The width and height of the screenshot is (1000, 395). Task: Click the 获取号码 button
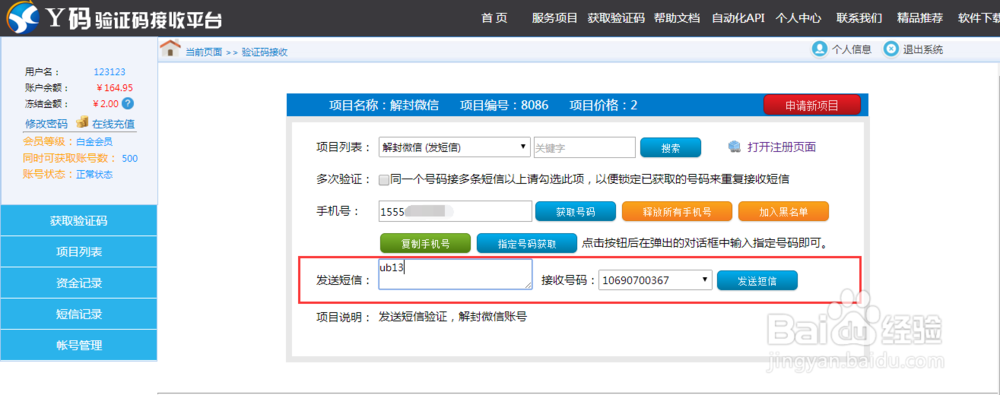[x=575, y=211]
